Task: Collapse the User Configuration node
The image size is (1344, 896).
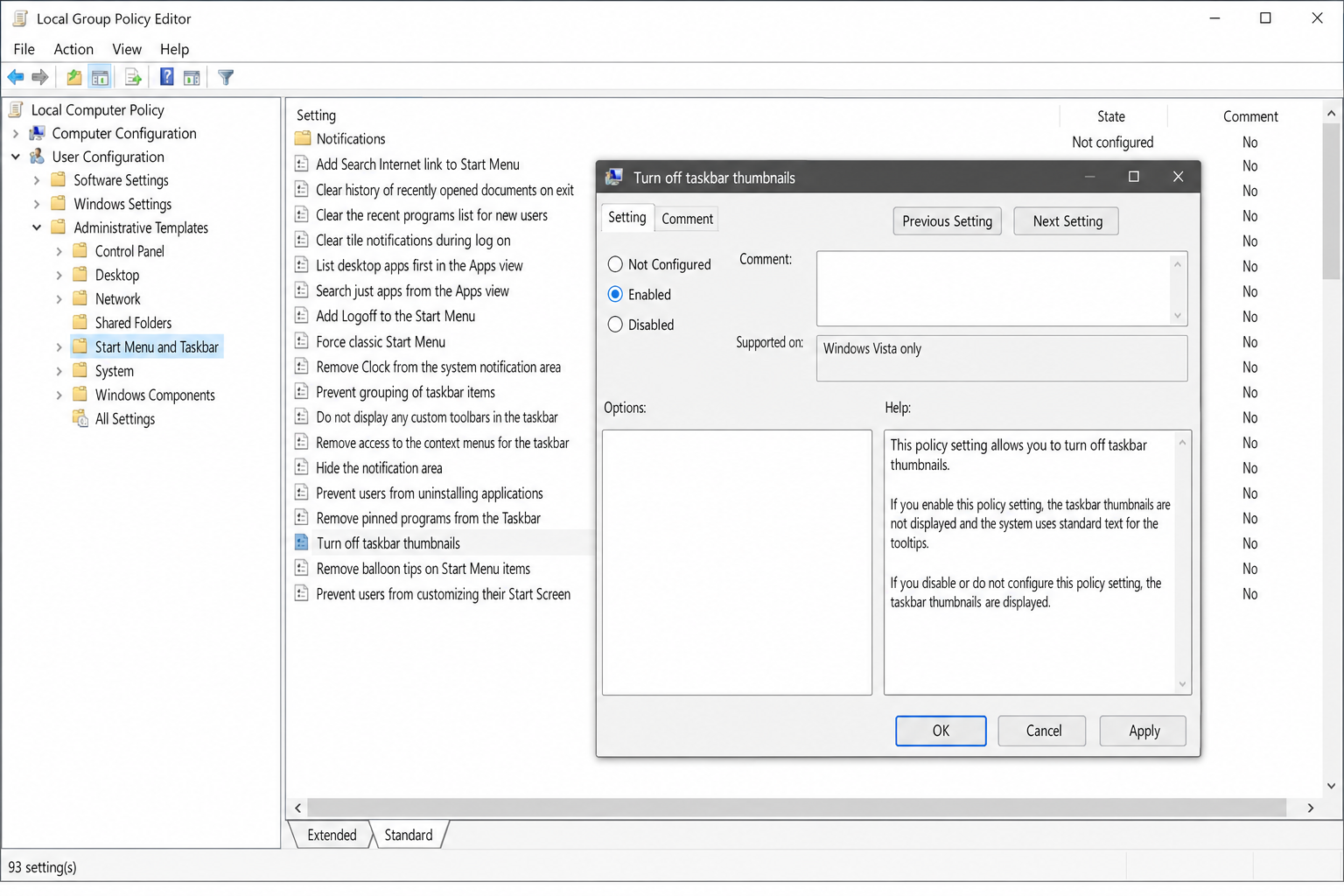Action: [x=16, y=157]
